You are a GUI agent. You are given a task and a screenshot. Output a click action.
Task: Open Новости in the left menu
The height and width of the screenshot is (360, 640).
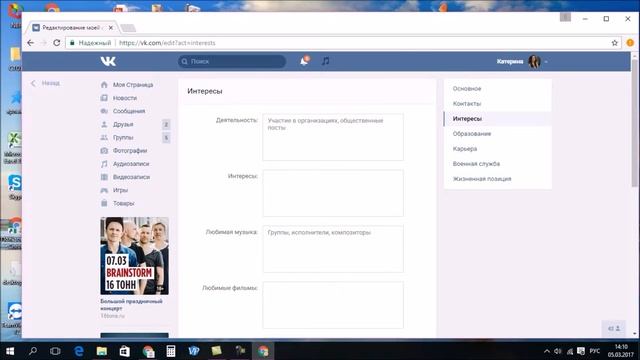(125, 98)
